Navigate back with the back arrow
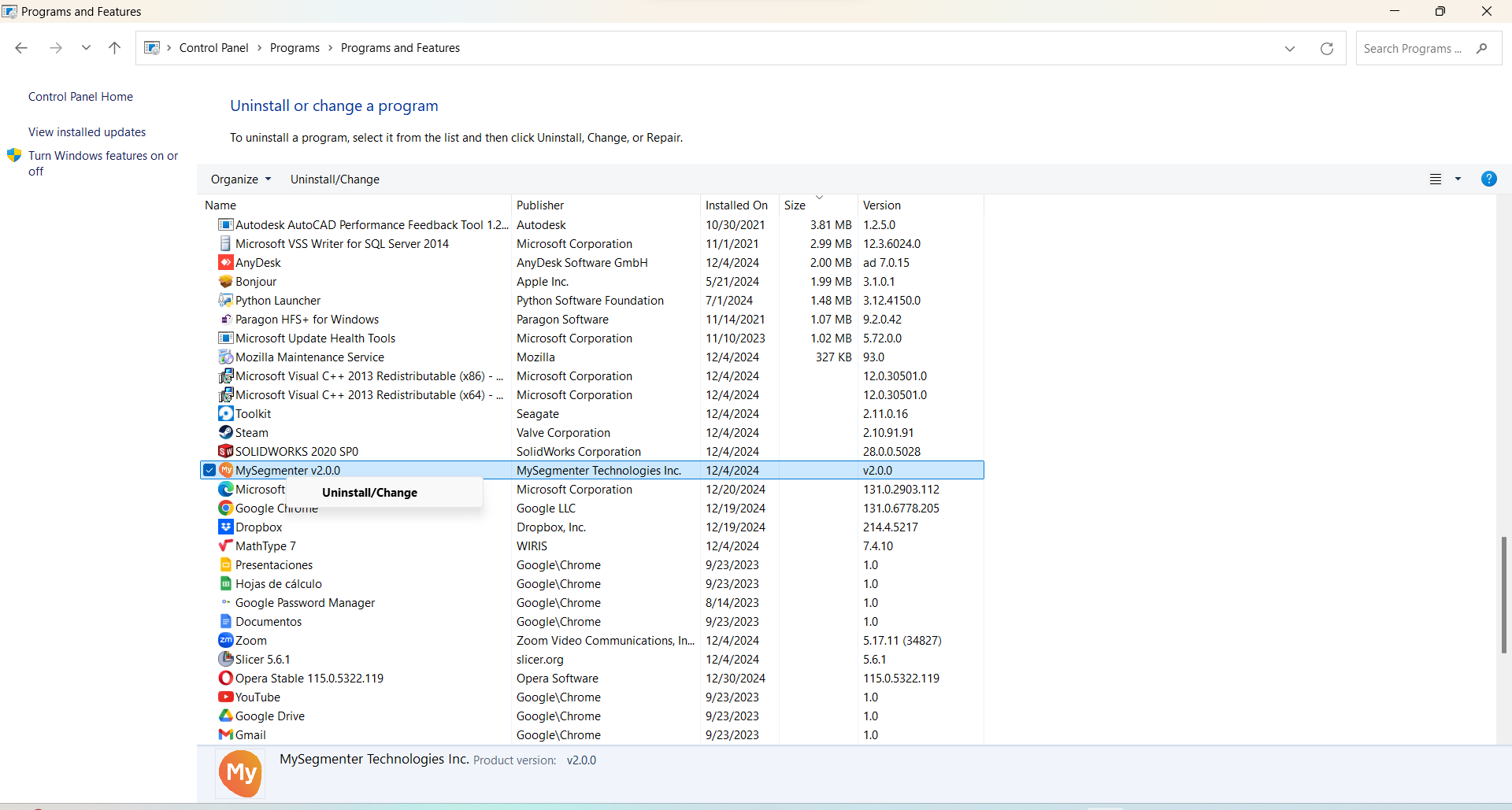 point(21,48)
